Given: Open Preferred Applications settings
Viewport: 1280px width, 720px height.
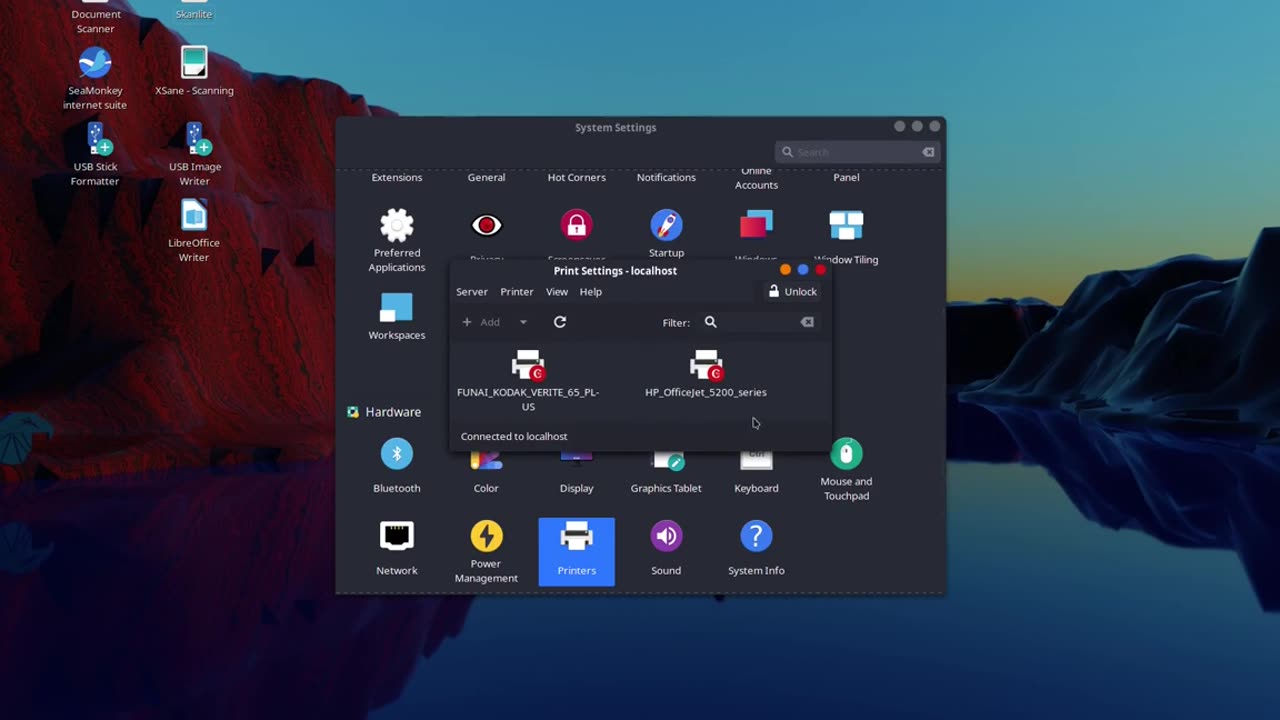Looking at the screenshot, I should pos(397,241).
